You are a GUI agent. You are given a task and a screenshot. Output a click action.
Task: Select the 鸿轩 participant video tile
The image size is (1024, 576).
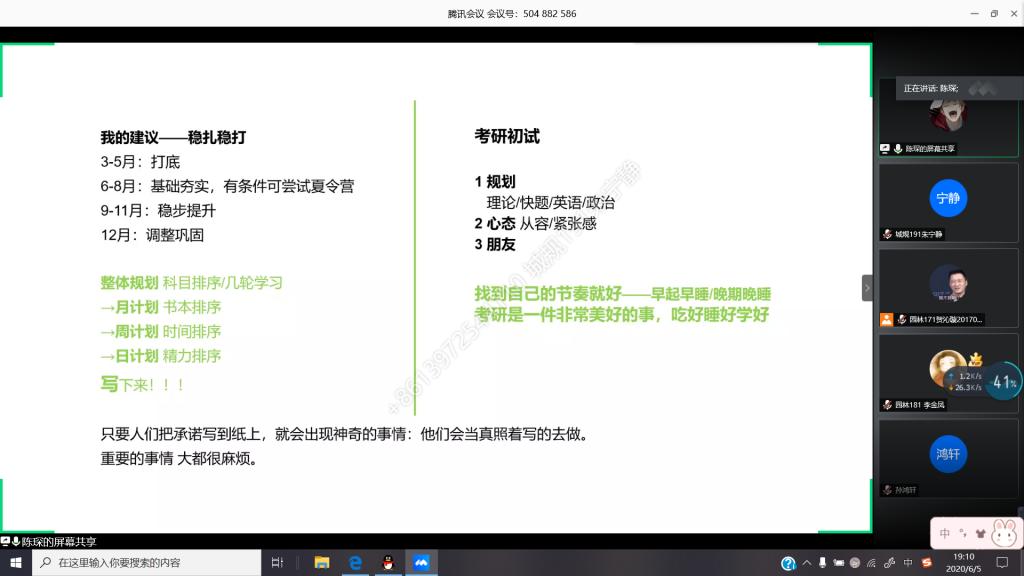947,453
